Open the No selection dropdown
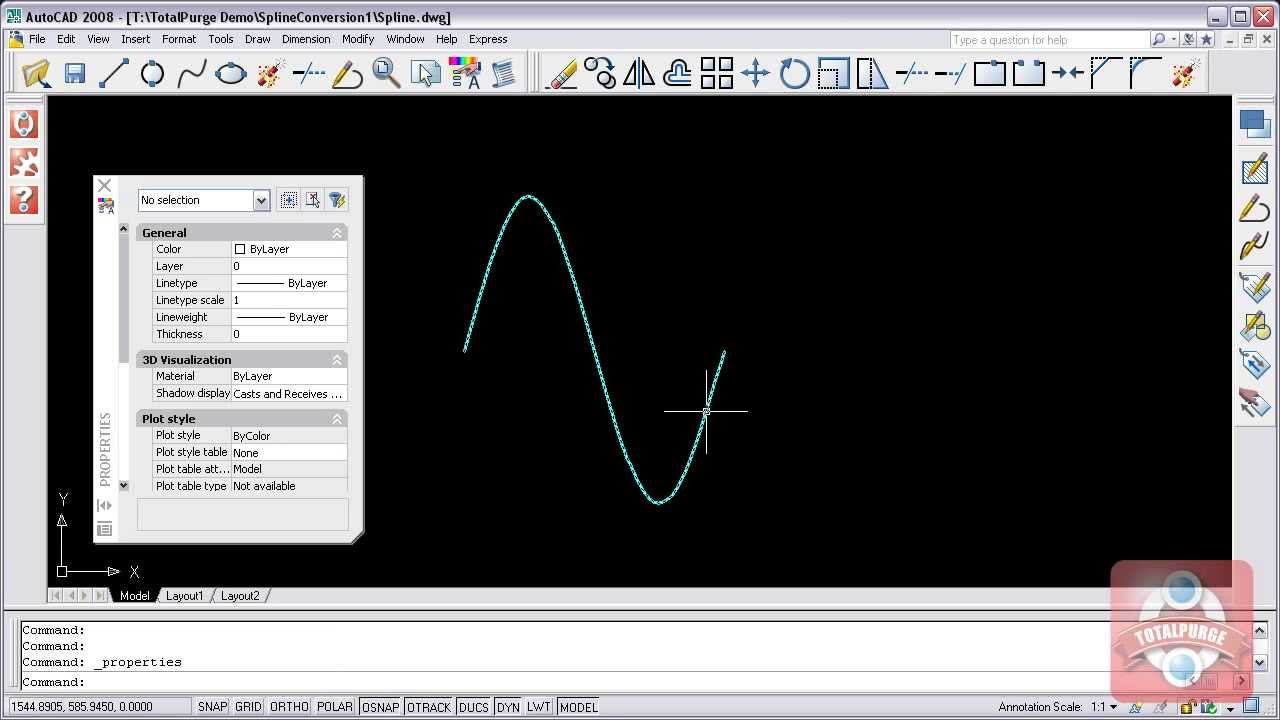This screenshot has height=720, width=1280. (261, 200)
